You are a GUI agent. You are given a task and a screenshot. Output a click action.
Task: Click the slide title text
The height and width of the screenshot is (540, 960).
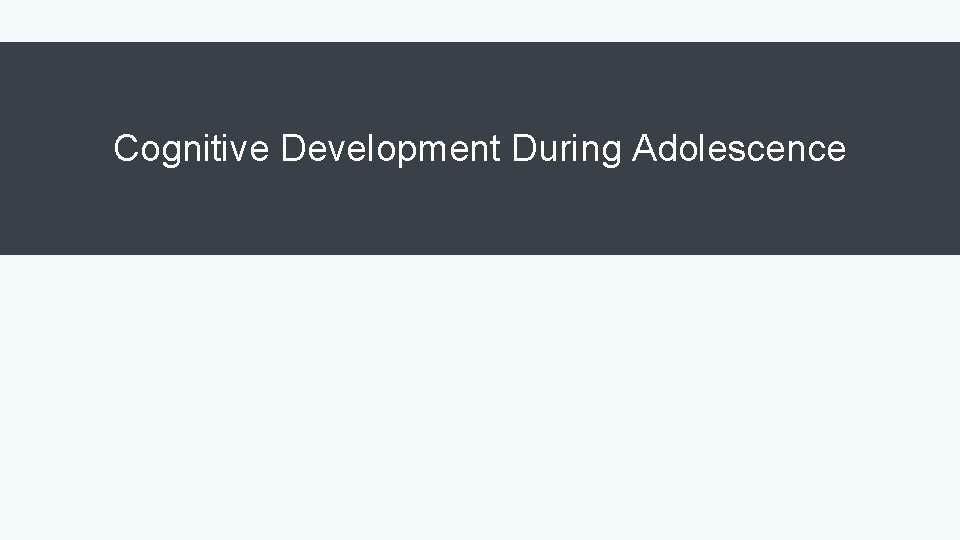pyautogui.click(x=479, y=149)
